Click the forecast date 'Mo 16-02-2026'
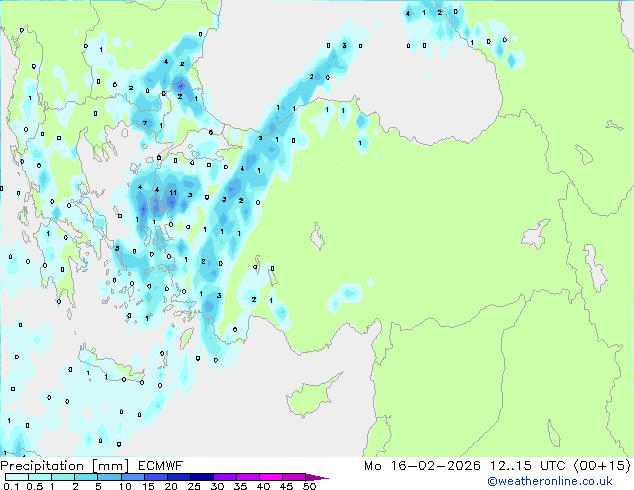 422,466
